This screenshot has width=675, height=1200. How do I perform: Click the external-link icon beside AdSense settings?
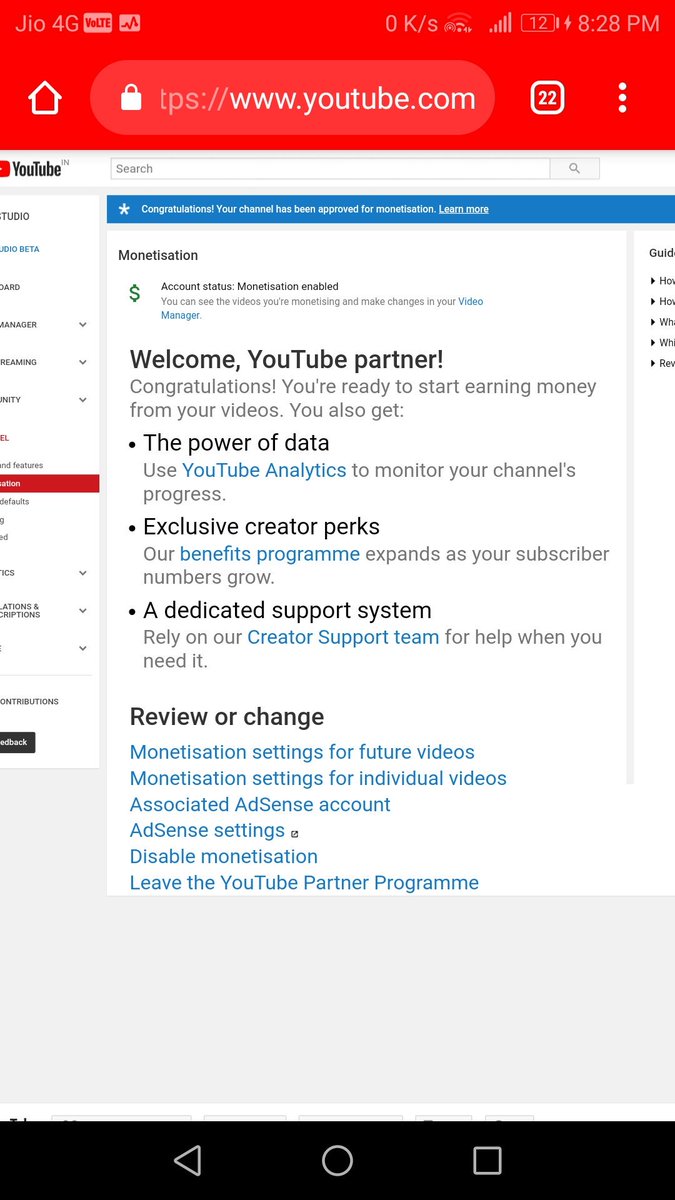tap(294, 833)
